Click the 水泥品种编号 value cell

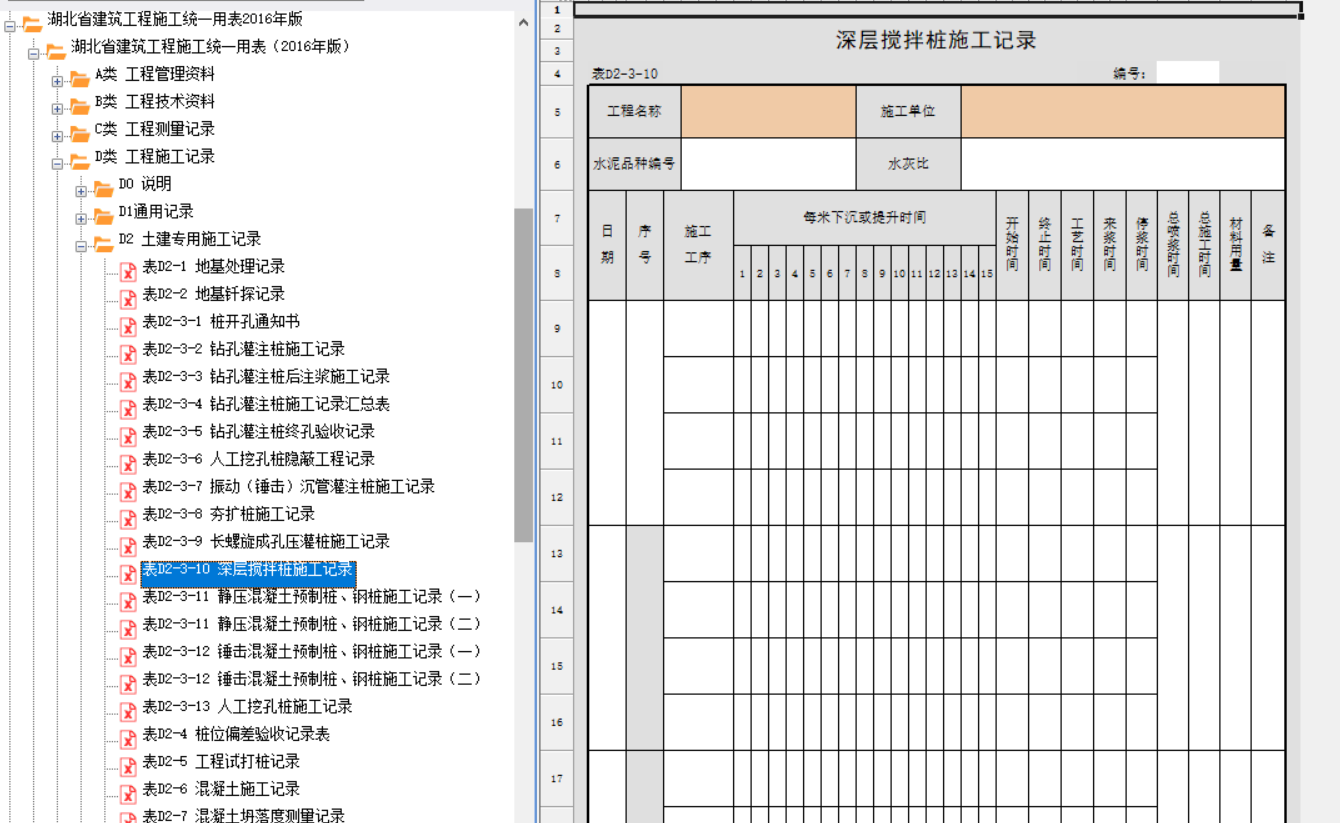tap(768, 164)
